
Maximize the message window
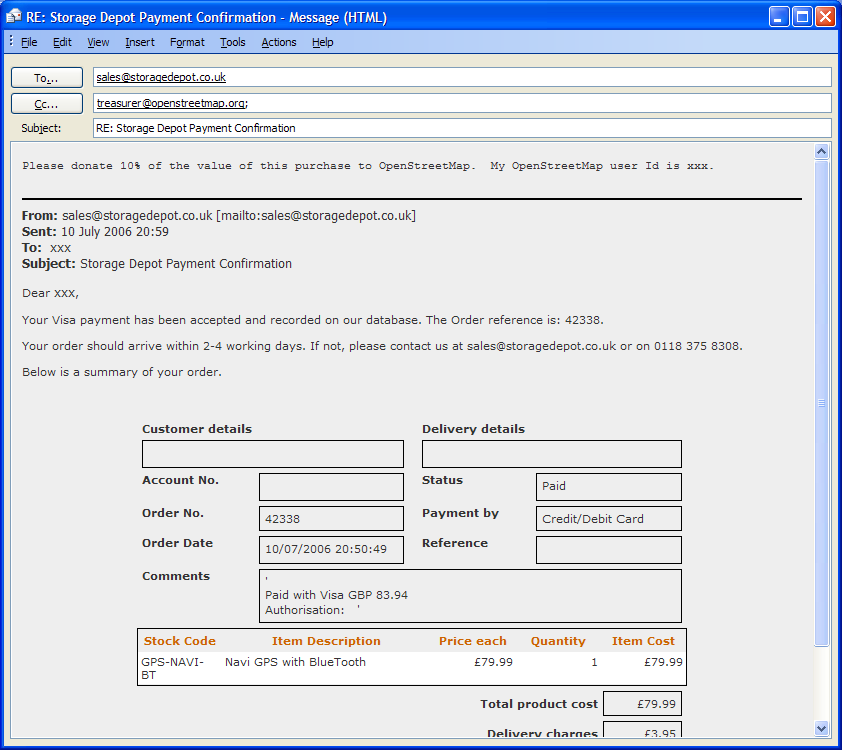tap(802, 17)
